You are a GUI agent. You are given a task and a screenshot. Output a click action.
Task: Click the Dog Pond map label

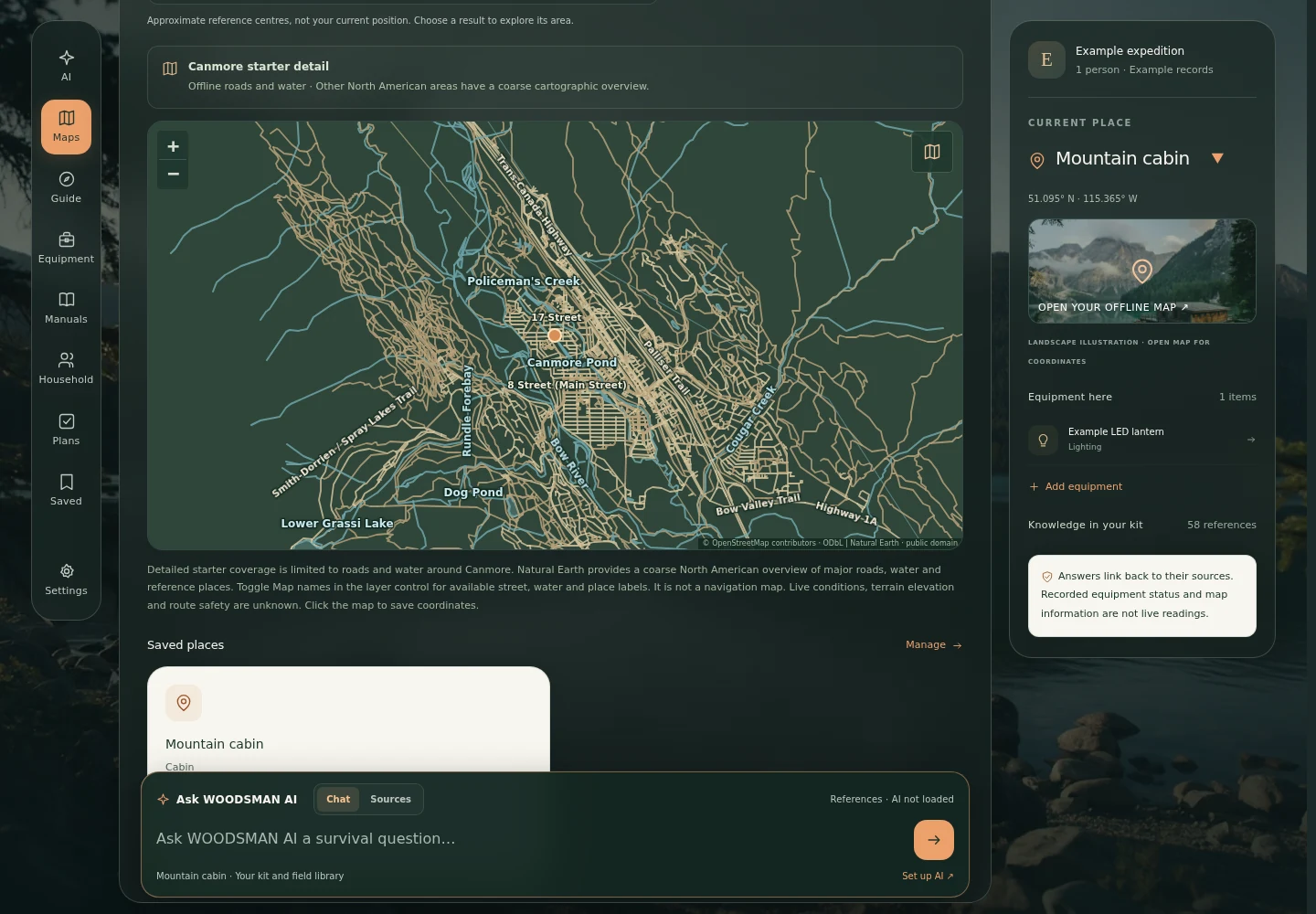click(473, 493)
